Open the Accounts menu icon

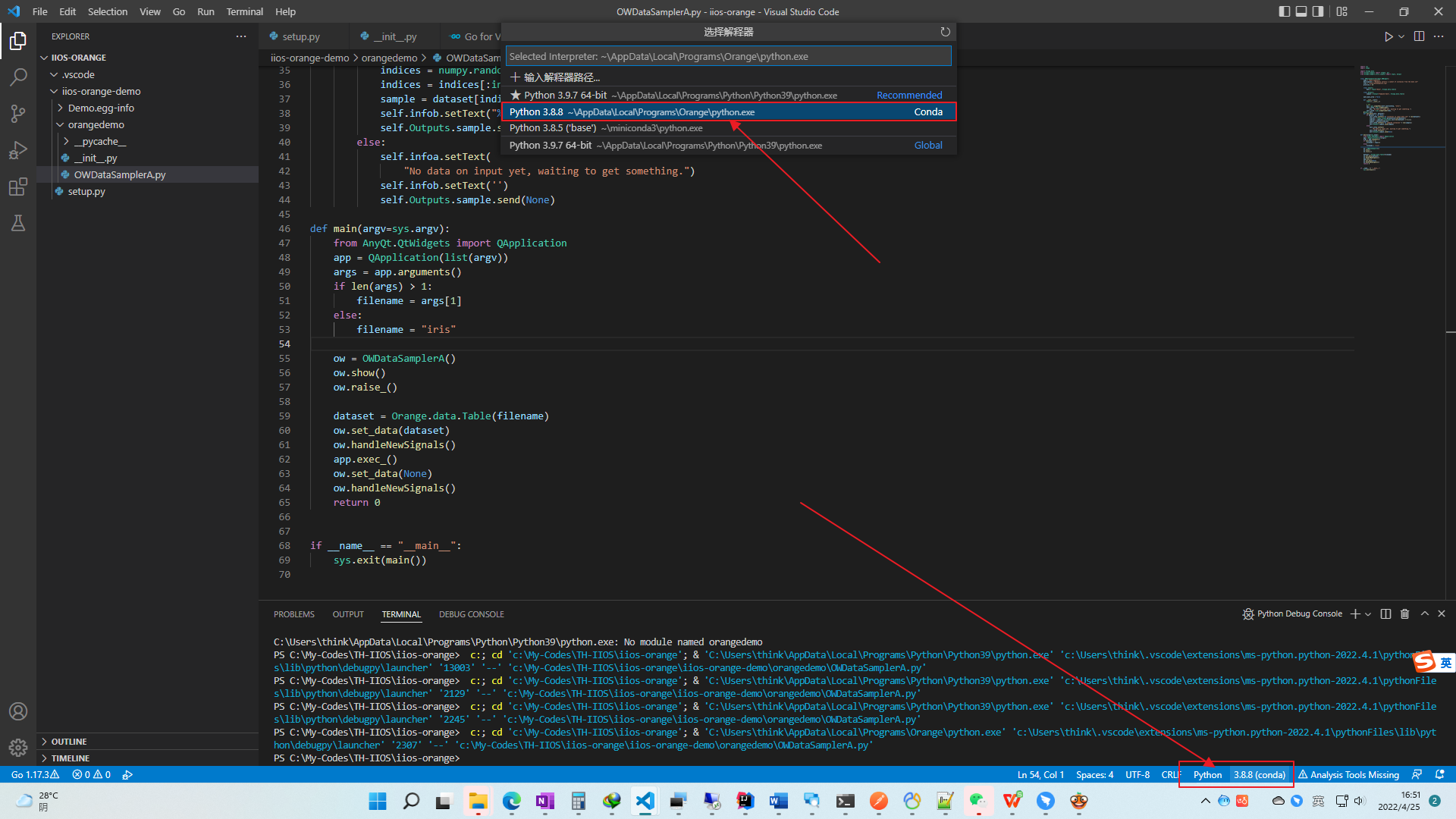pyautogui.click(x=18, y=711)
